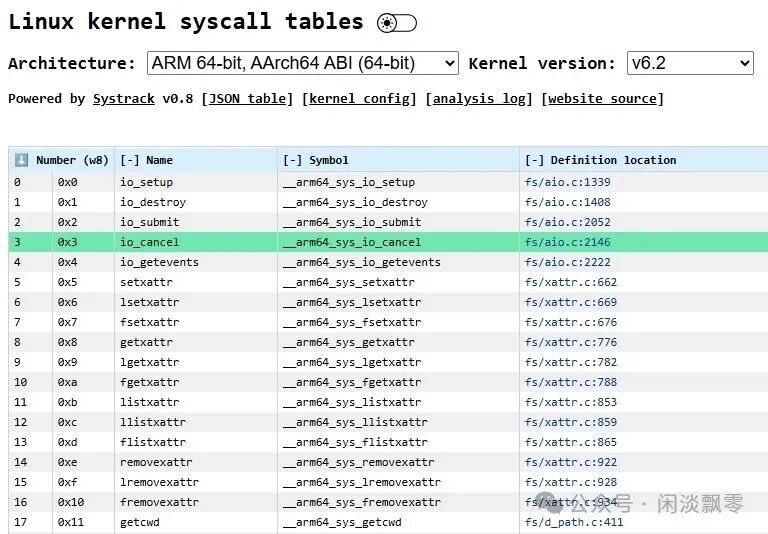Select the lremovexattr name cell
Viewport: 768px width, 534px height.
196,482
